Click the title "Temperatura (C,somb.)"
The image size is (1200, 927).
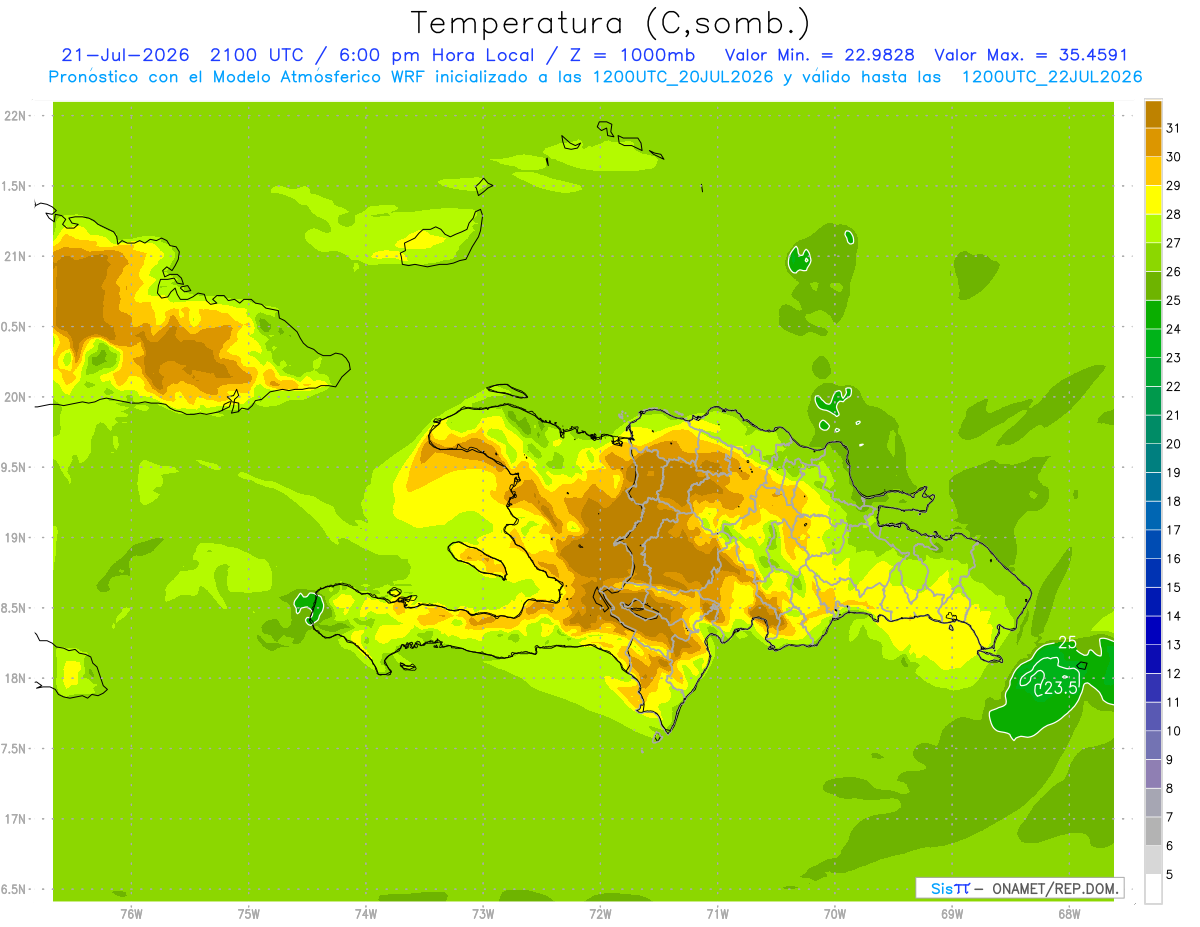point(611,23)
